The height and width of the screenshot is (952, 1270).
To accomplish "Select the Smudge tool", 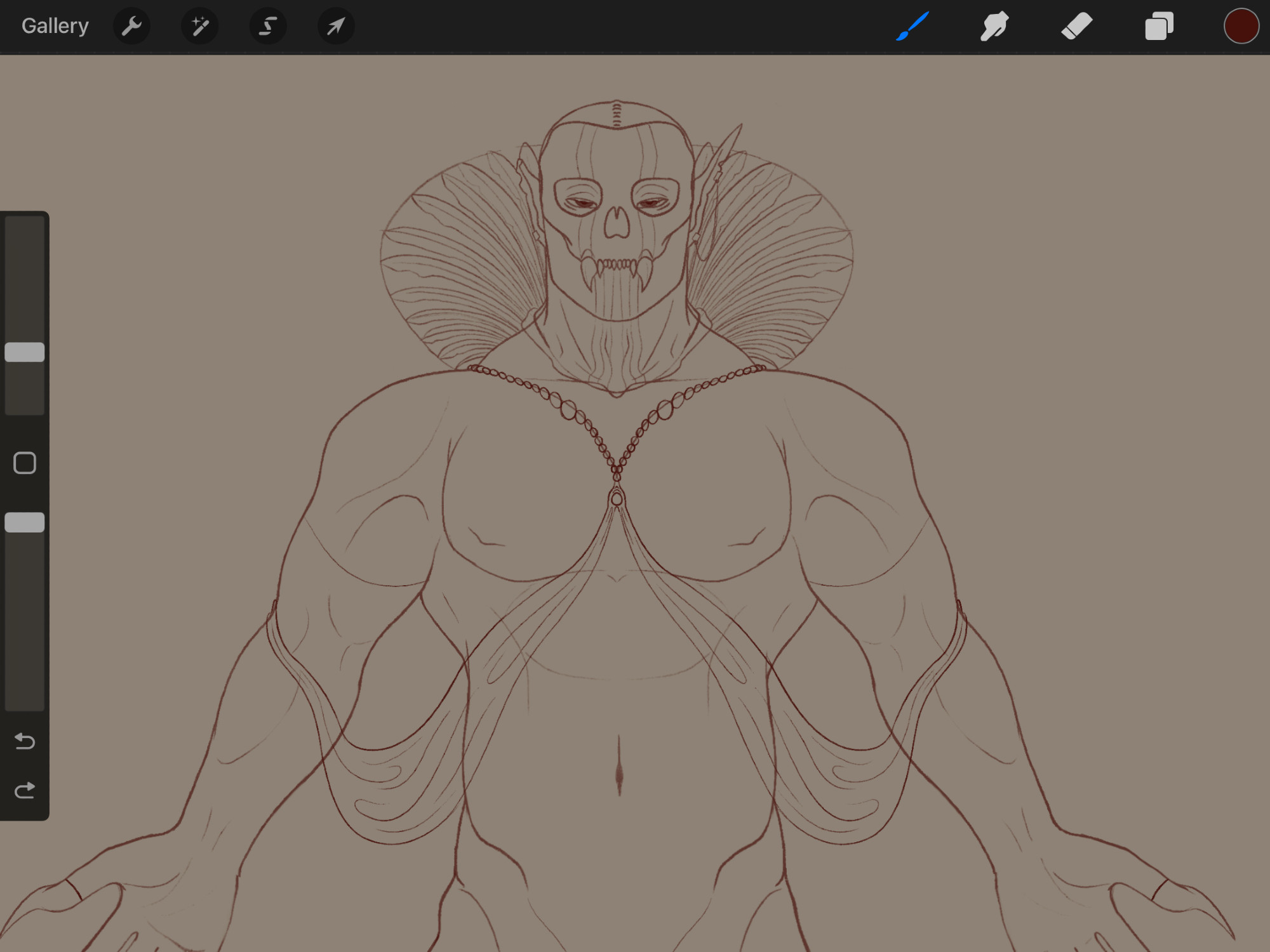I will pyautogui.click(x=994, y=26).
